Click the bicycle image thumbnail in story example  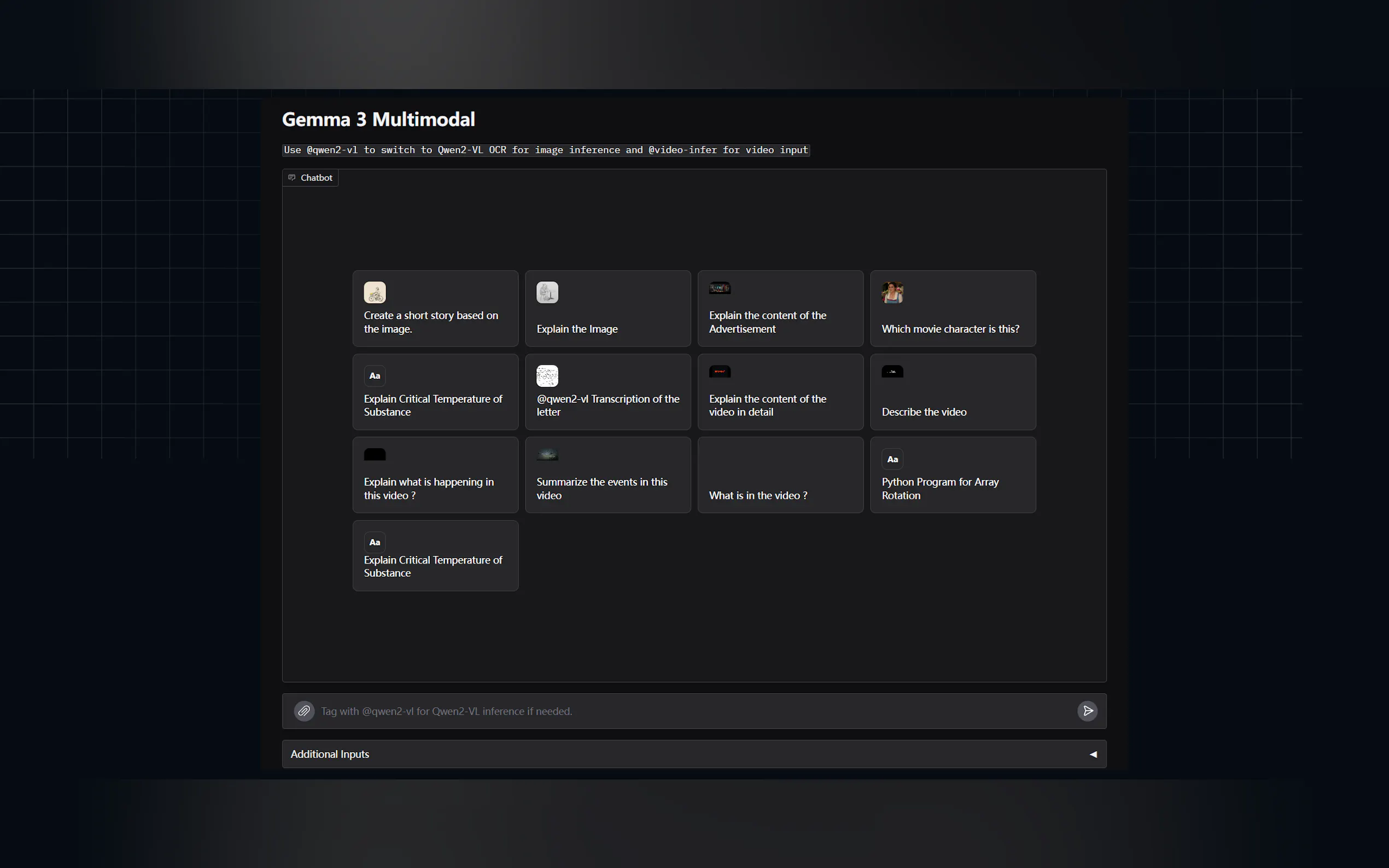(x=375, y=292)
